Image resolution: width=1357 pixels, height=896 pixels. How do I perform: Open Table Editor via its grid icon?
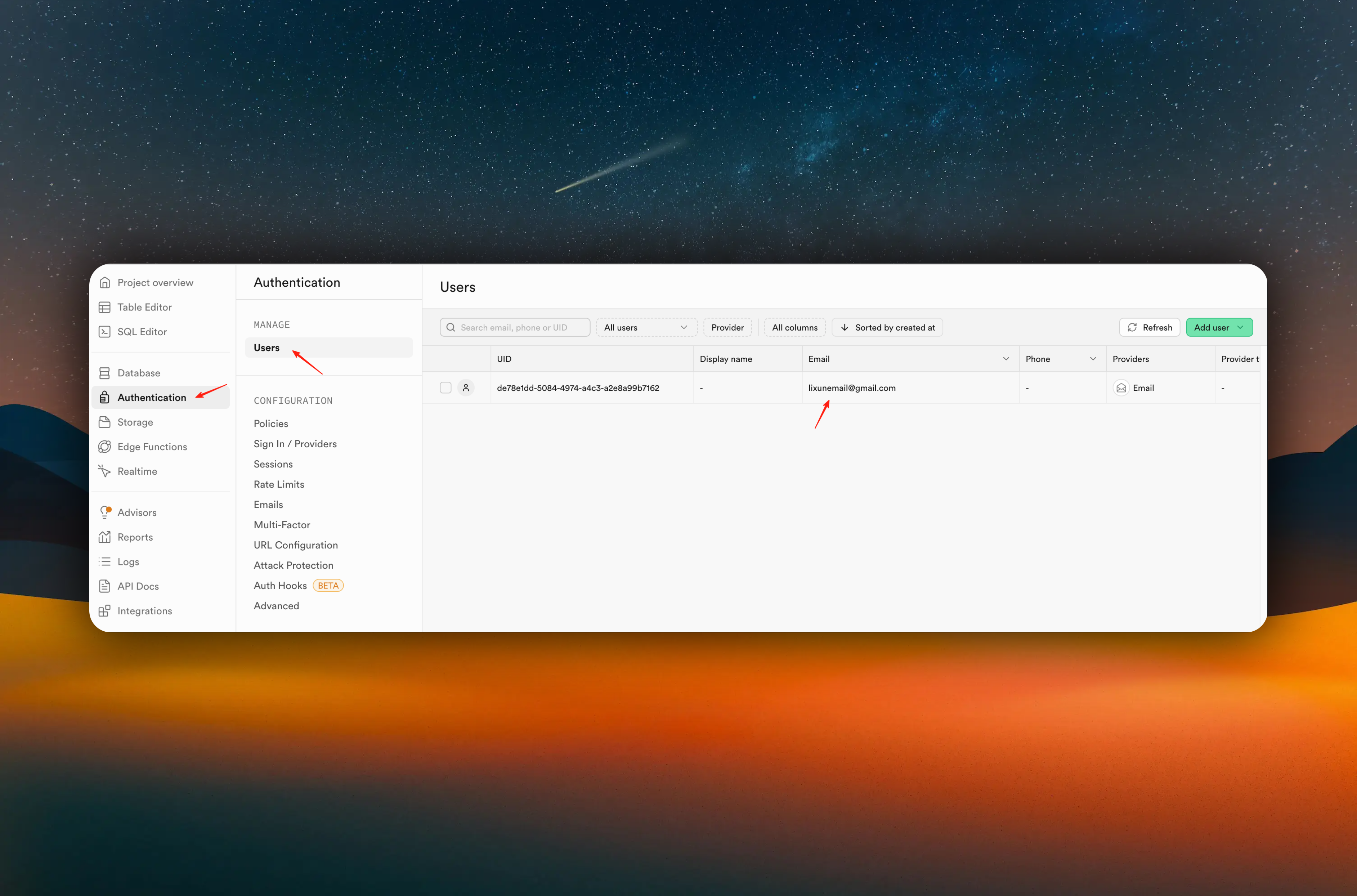pos(104,308)
